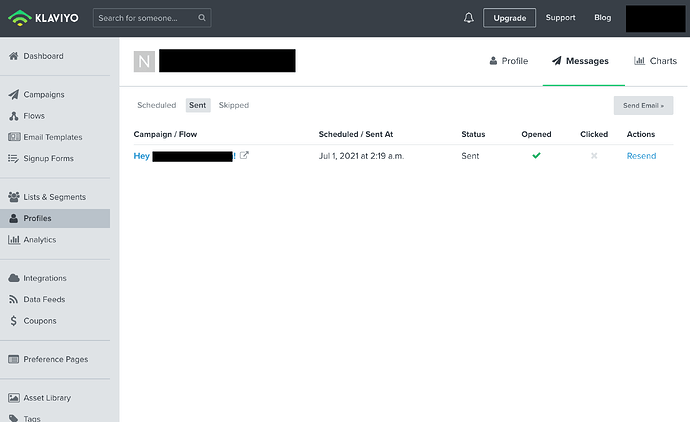This screenshot has width=690, height=422.
Task: Click the grey Clicked X mark
Action: click(x=594, y=156)
